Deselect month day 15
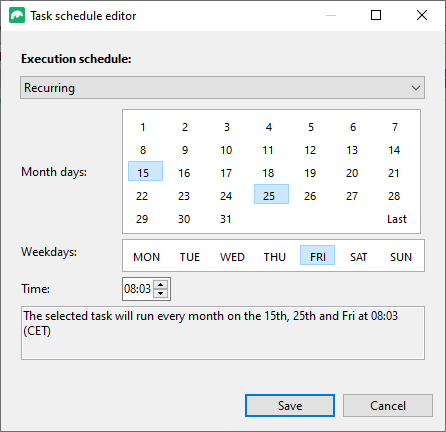Screen dimensions: 446x432 (x=145, y=171)
